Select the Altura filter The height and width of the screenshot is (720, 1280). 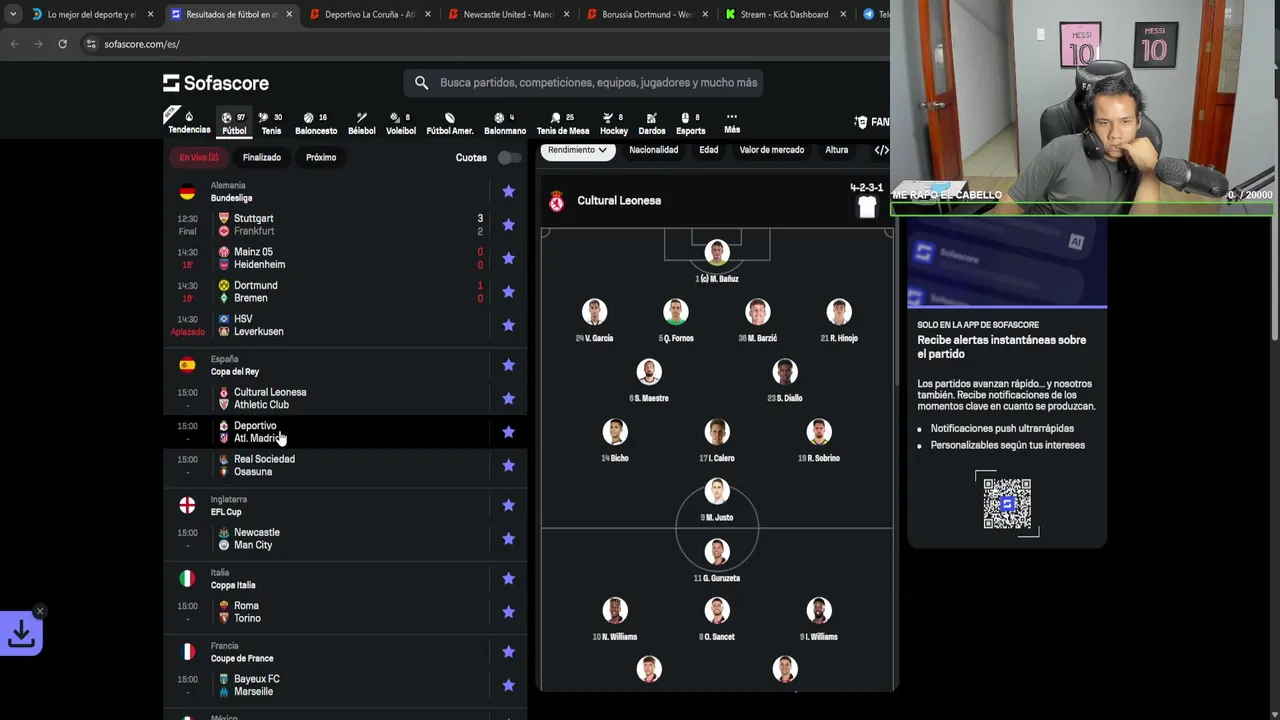837,150
